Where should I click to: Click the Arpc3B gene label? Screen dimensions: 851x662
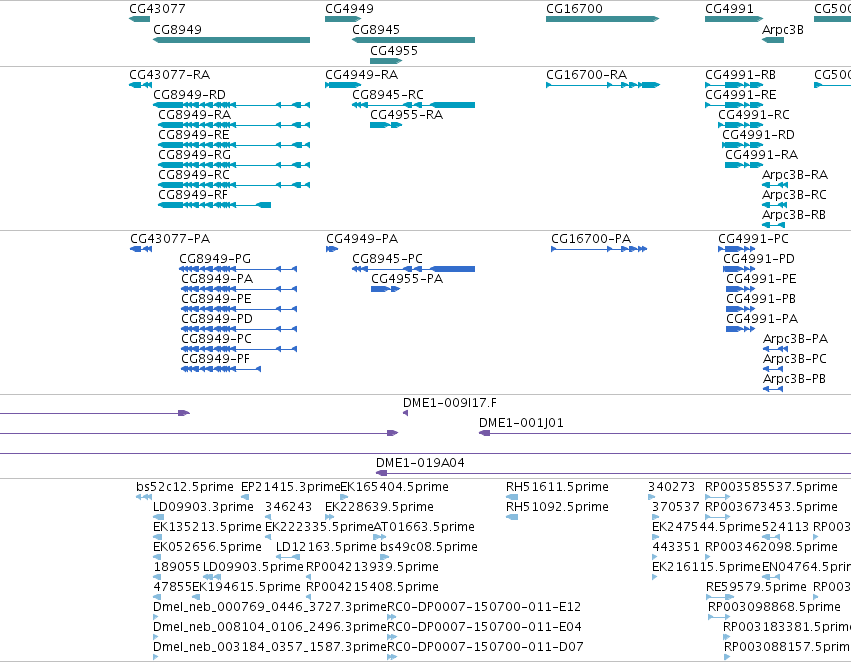tap(783, 30)
